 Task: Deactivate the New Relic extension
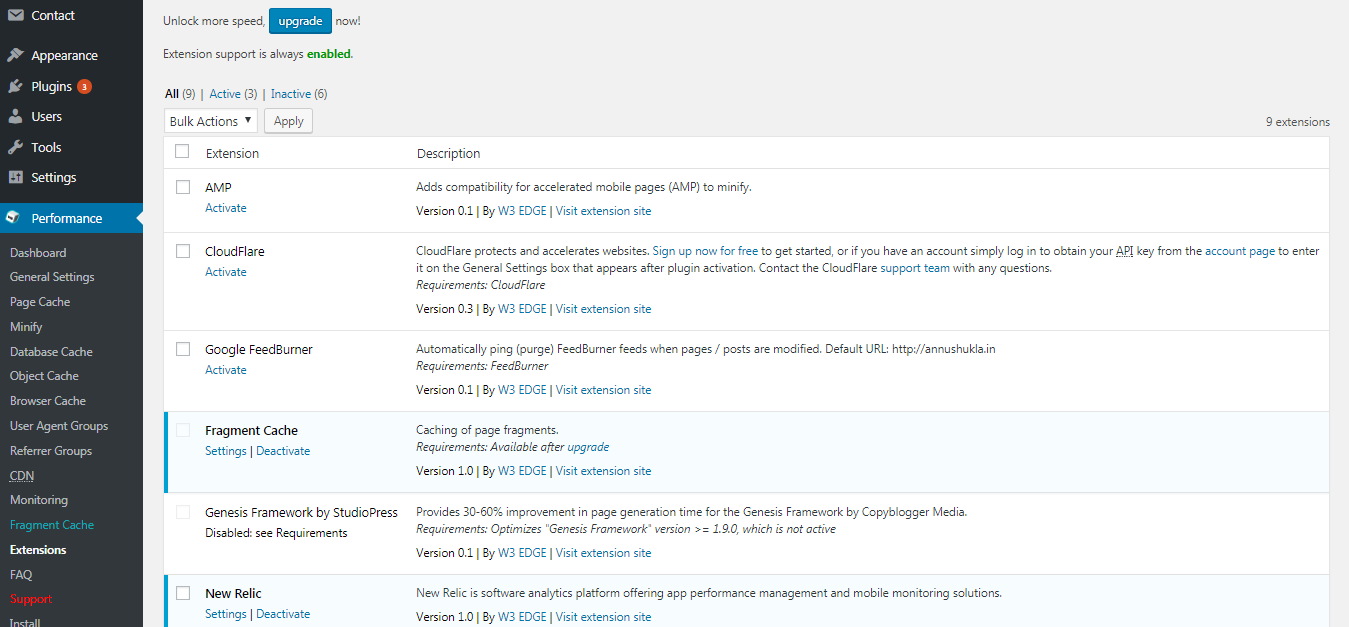283,614
